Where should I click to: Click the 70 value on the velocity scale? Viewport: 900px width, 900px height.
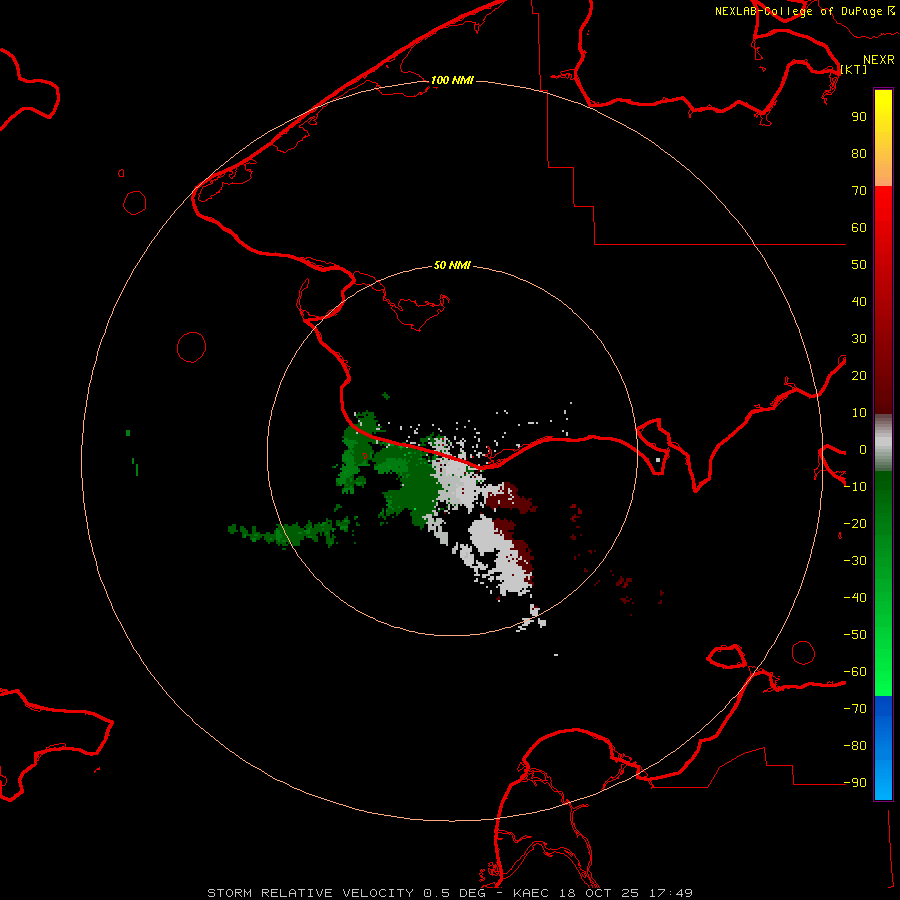[x=859, y=191]
